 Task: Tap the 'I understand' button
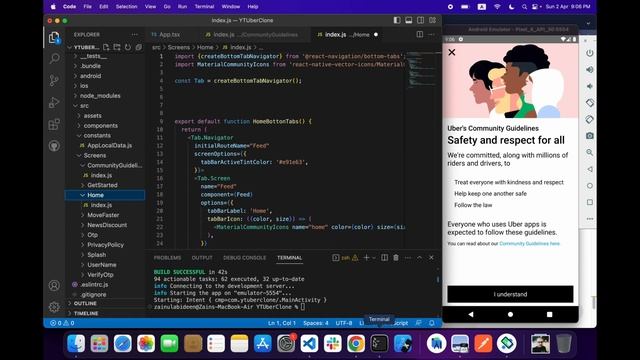510,294
